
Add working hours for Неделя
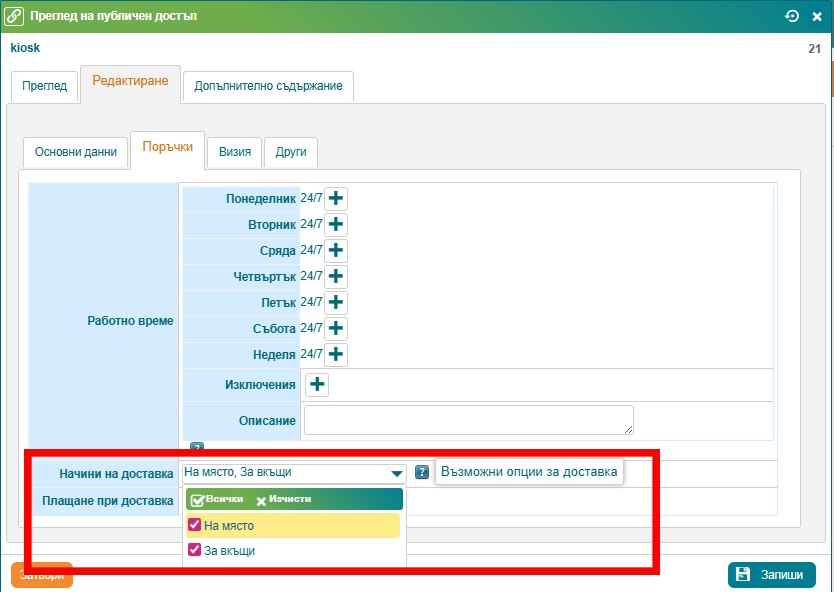pyautogui.click(x=336, y=354)
